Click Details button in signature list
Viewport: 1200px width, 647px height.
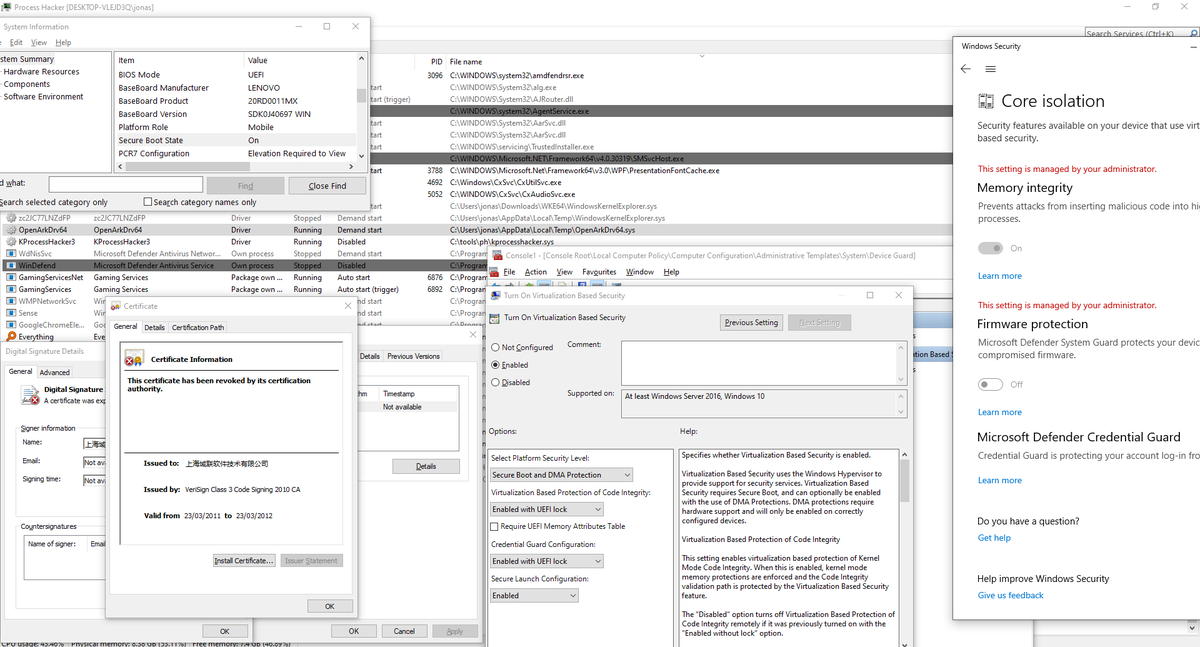click(x=426, y=466)
